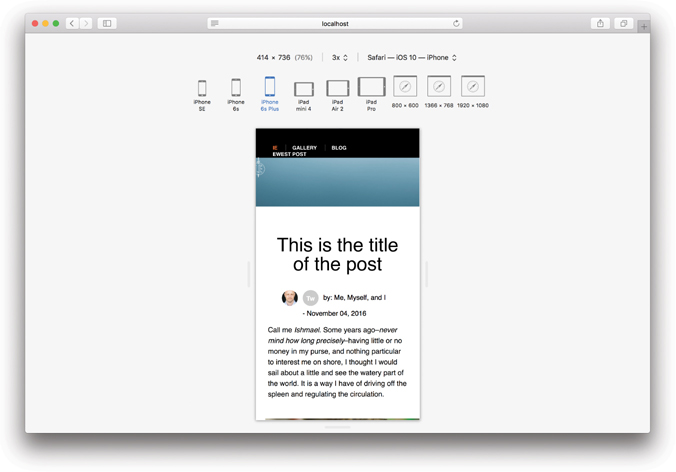Open the Share menu in toolbar
676x472 pixels.
pyautogui.click(x=600, y=23)
